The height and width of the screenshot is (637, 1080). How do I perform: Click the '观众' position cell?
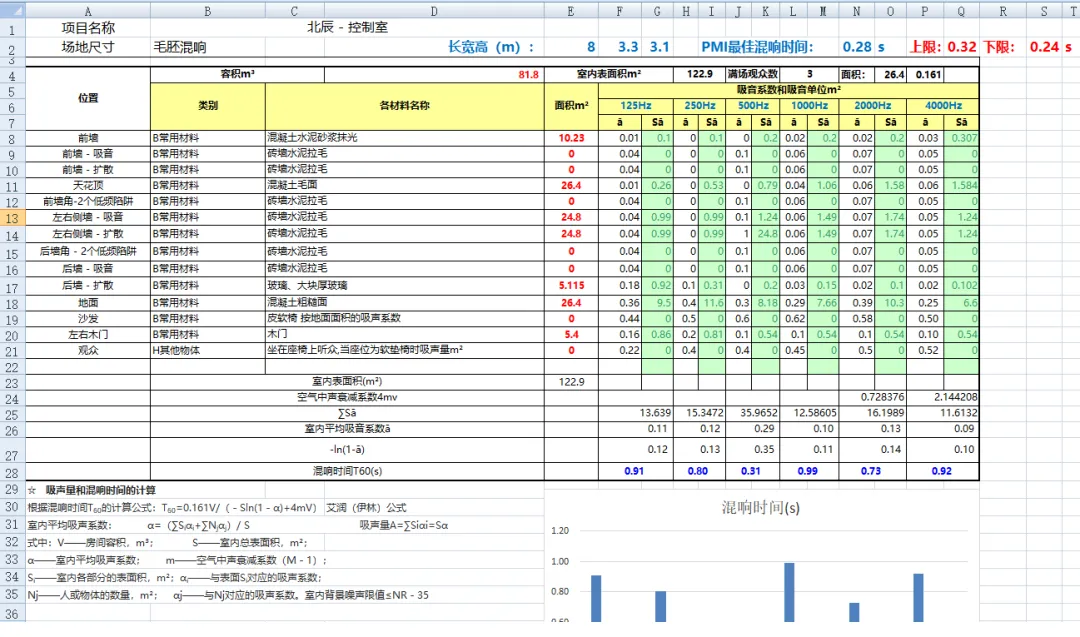(x=88, y=351)
